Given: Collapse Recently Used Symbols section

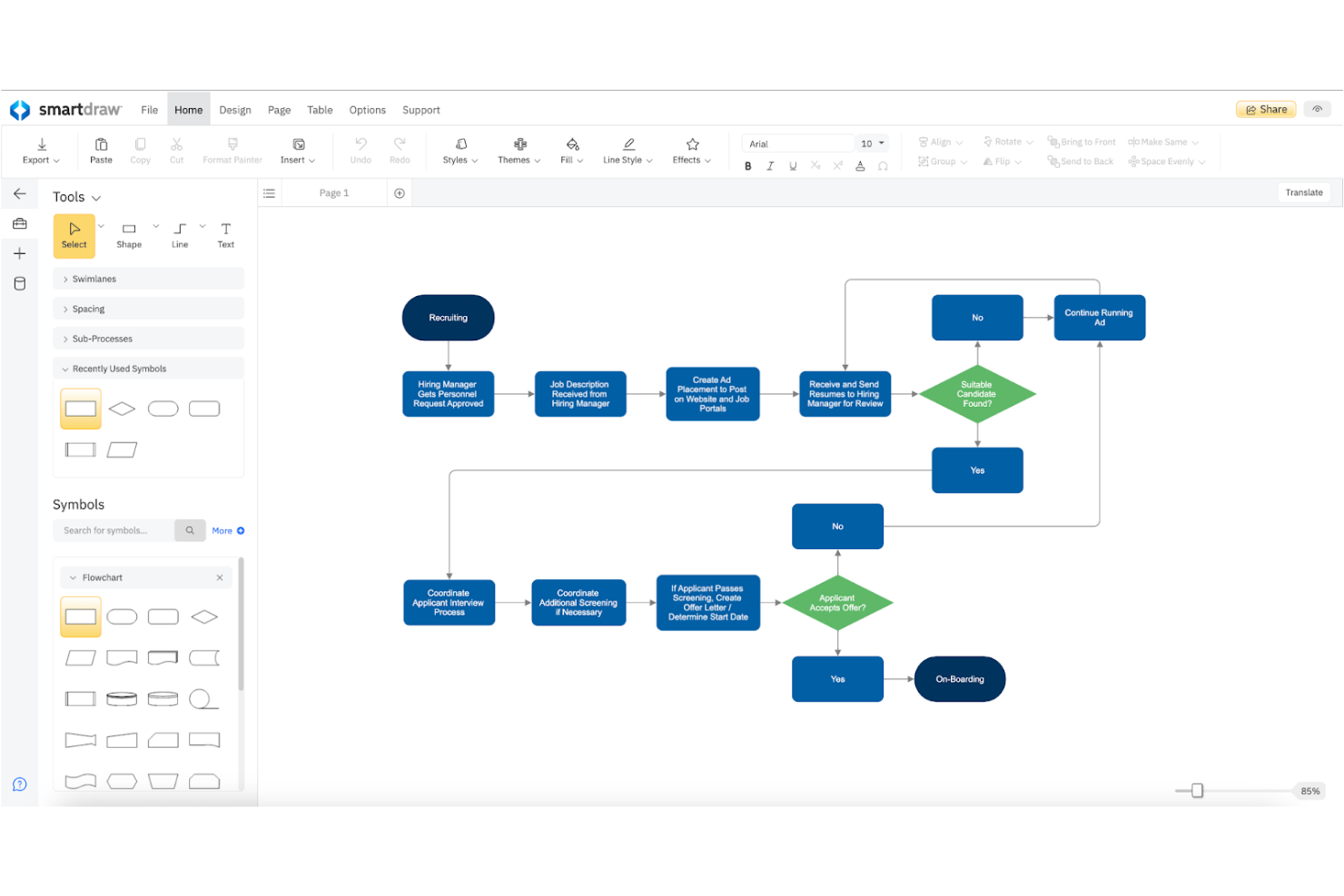Looking at the screenshot, I should [149, 369].
